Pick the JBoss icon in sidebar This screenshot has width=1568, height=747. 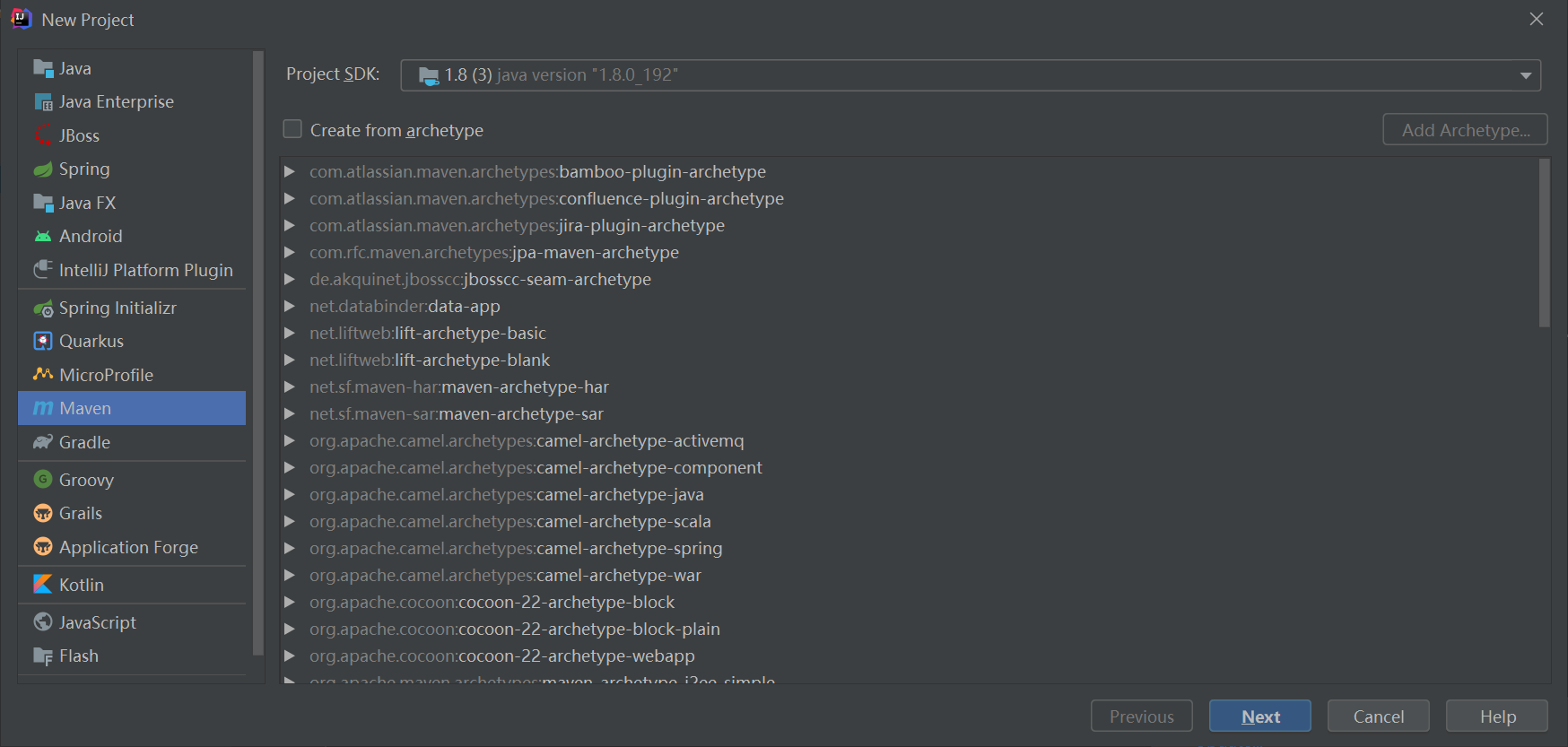(43, 135)
